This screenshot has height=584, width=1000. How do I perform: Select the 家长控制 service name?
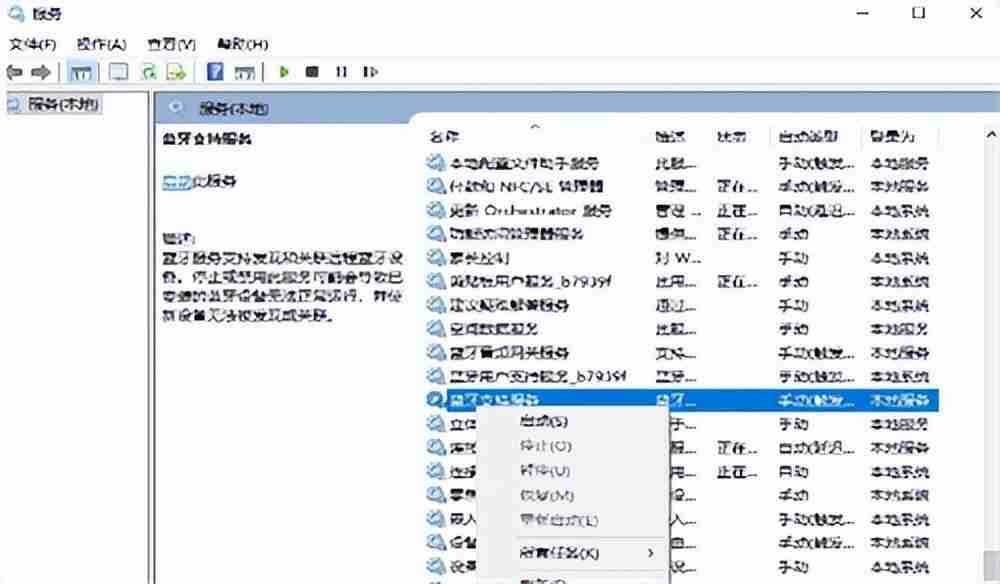point(479,258)
